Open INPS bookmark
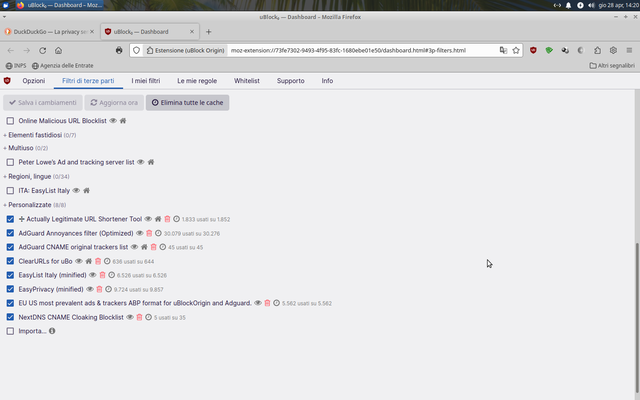 pyautogui.click(x=16, y=66)
